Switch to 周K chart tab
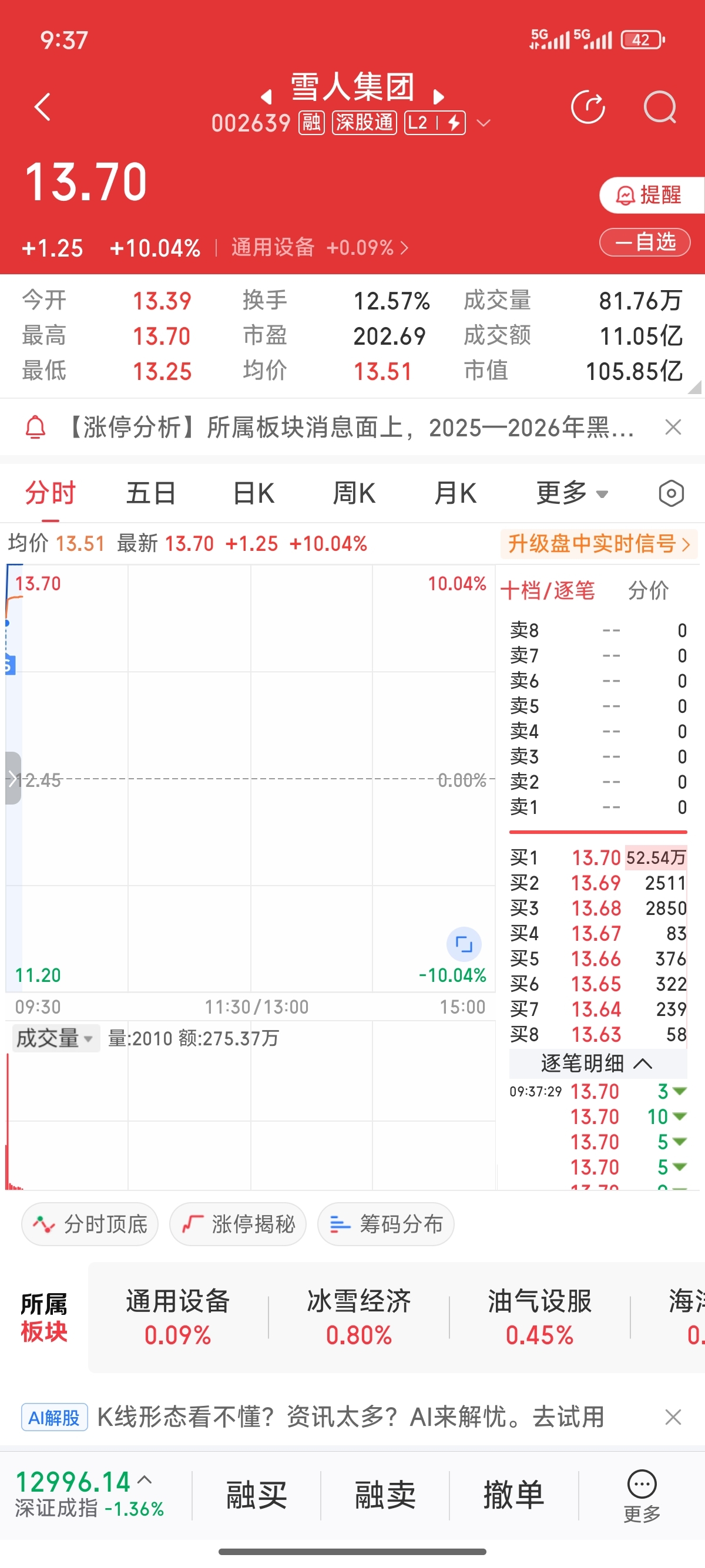The width and height of the screenshot is (705, 1568). [354, 493]
